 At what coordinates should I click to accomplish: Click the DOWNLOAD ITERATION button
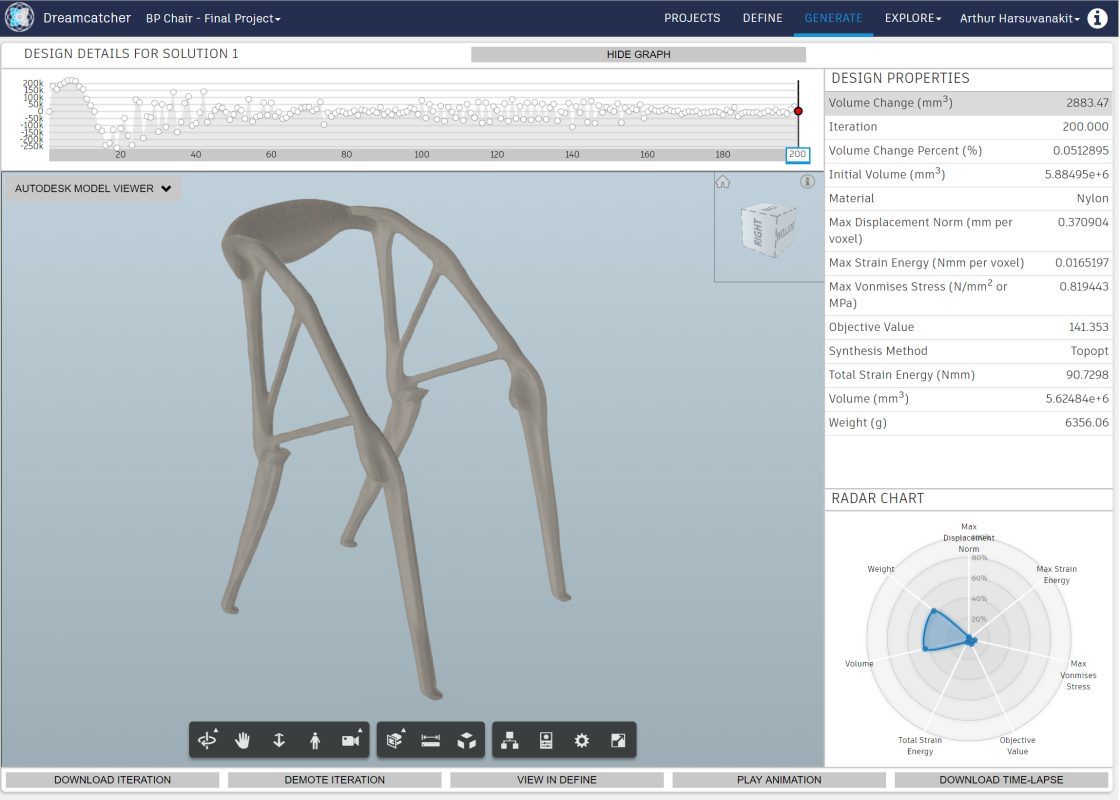pos(111,779)
